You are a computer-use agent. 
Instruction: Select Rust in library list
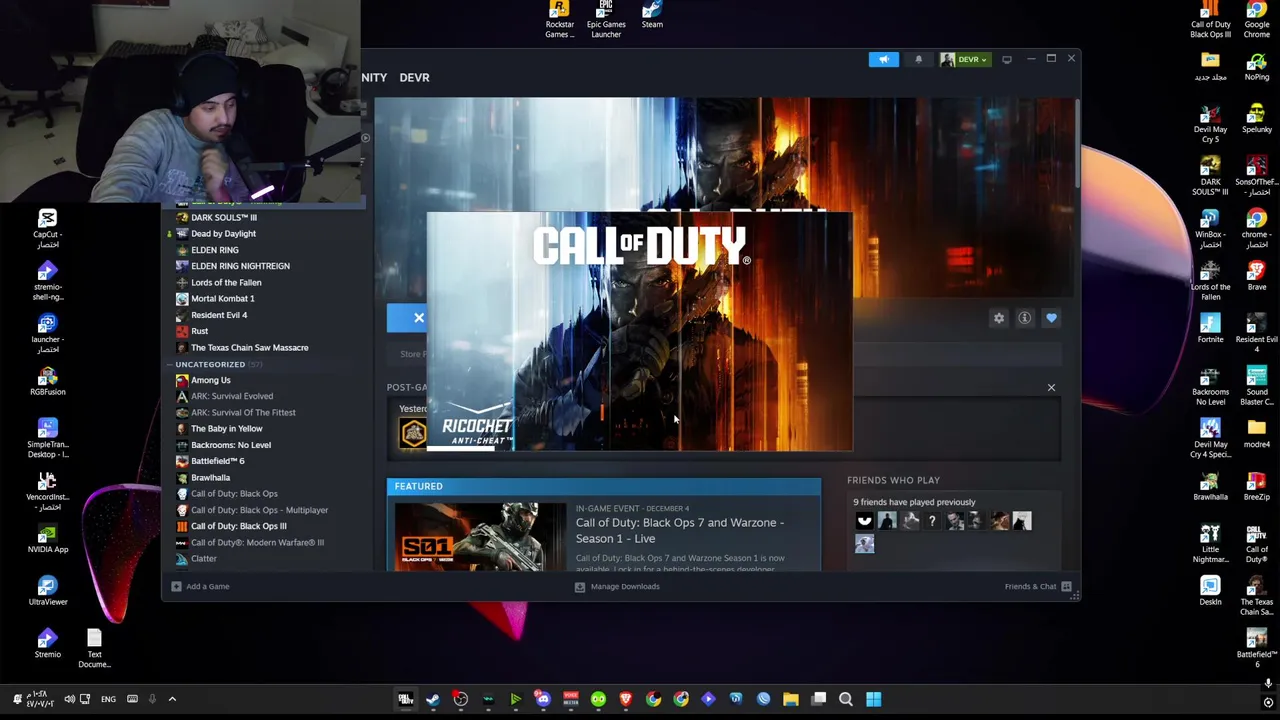[199, 331]
